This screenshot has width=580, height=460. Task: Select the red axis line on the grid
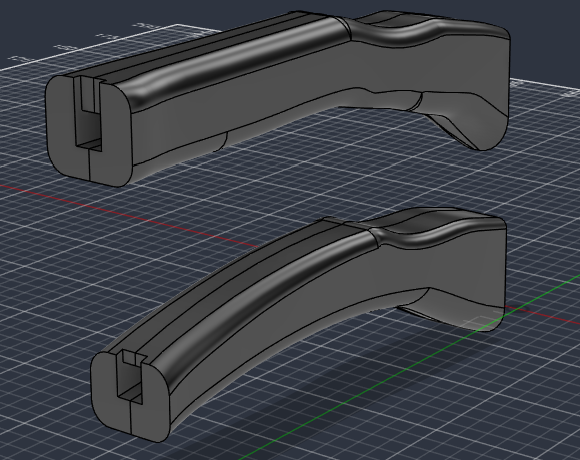click(129, 213)
